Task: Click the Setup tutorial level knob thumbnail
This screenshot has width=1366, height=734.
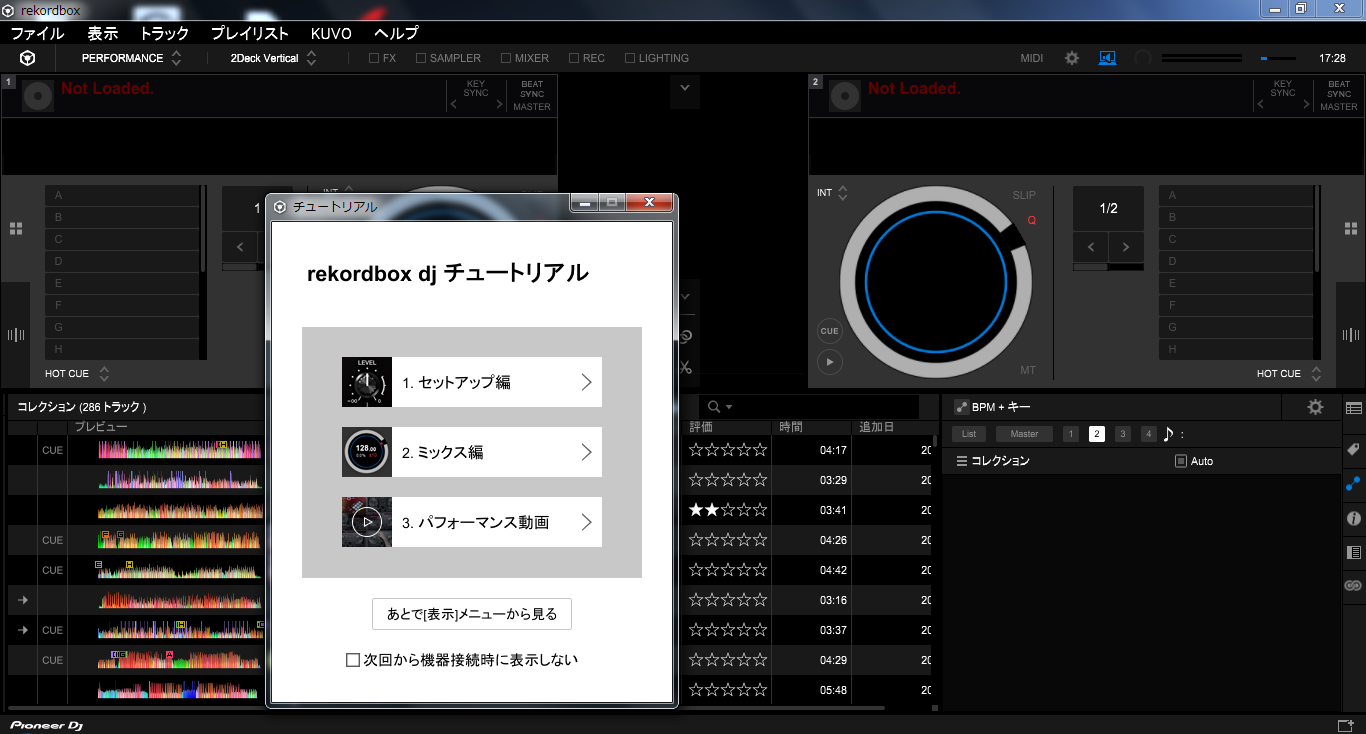Action: [x=367, y=382]
